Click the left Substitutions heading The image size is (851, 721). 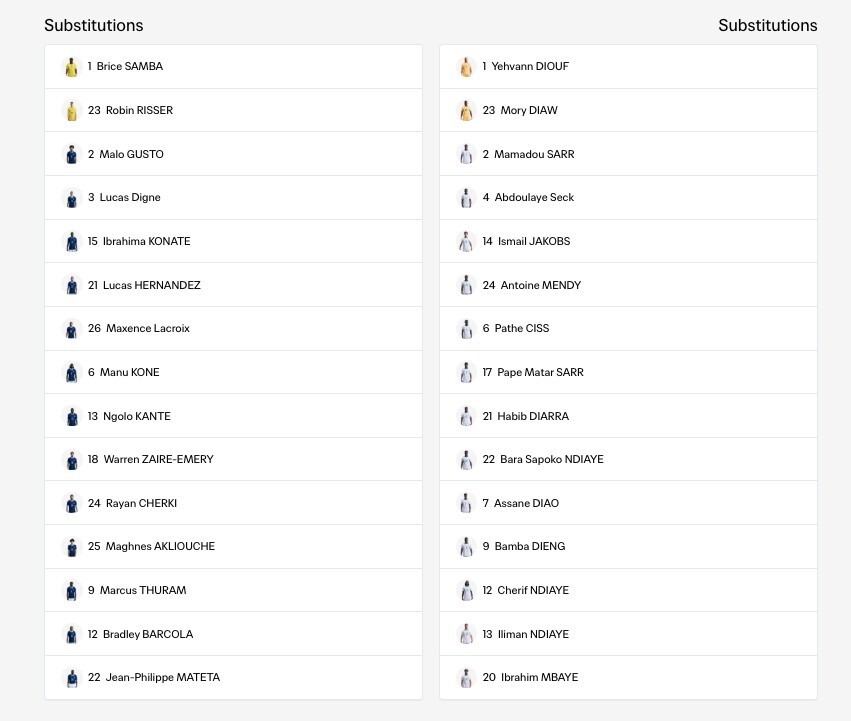[x=94, y=26]
